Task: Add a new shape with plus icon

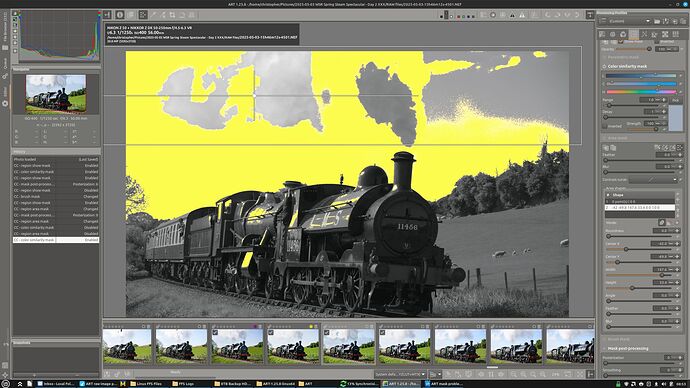Action: click(678, 199)
